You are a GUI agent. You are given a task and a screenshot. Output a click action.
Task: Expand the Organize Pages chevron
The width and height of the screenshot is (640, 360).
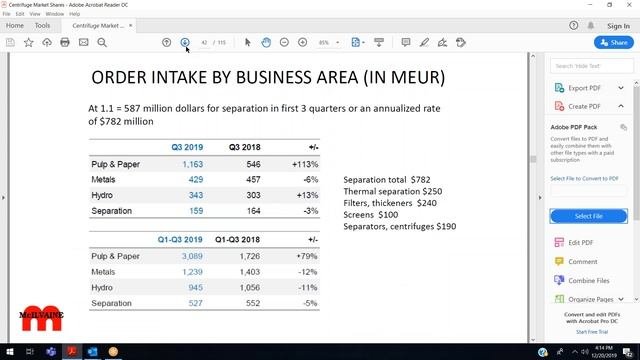coord(621,299)
